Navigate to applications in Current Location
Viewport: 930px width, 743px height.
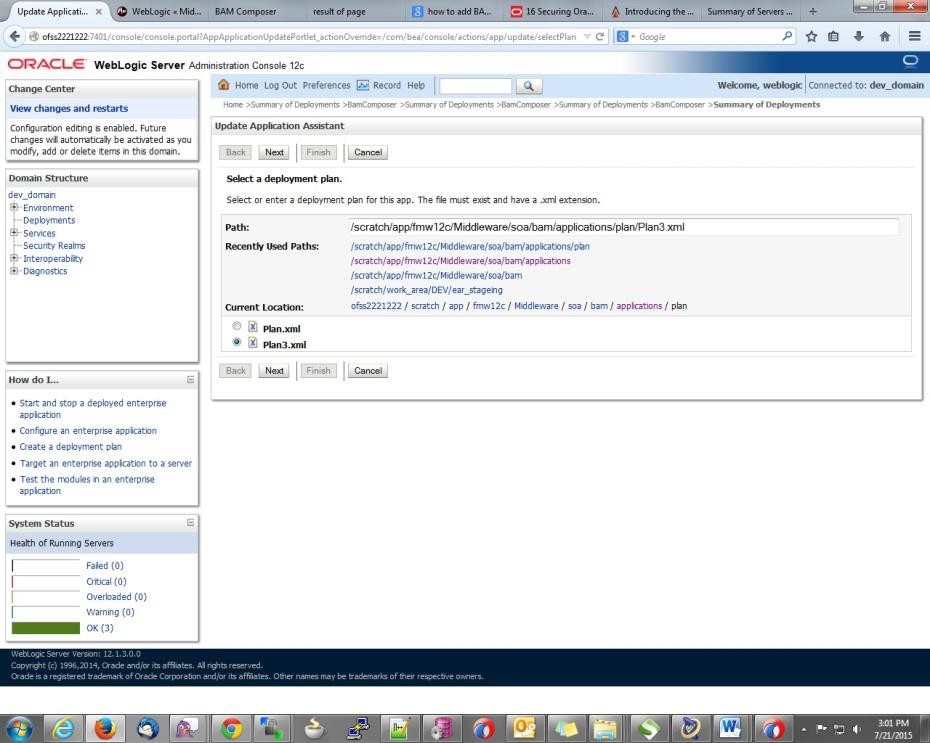639,306
